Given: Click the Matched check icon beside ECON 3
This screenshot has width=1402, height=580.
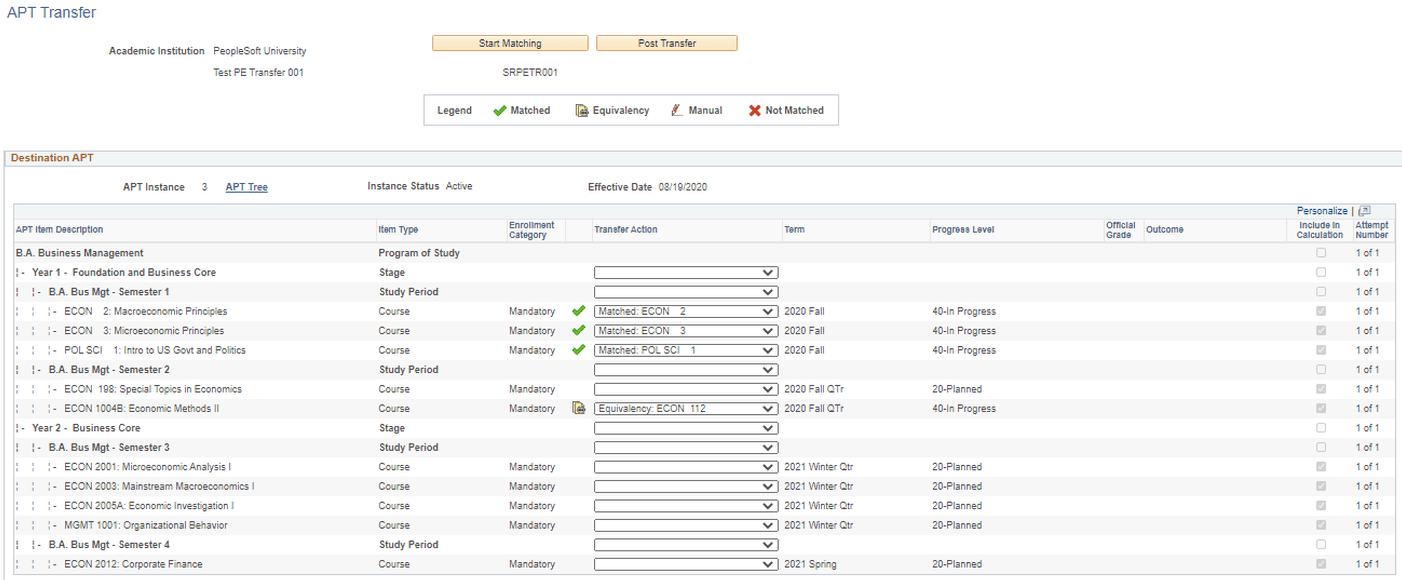Looking at the screenshot, I should (x=578, y=330).
